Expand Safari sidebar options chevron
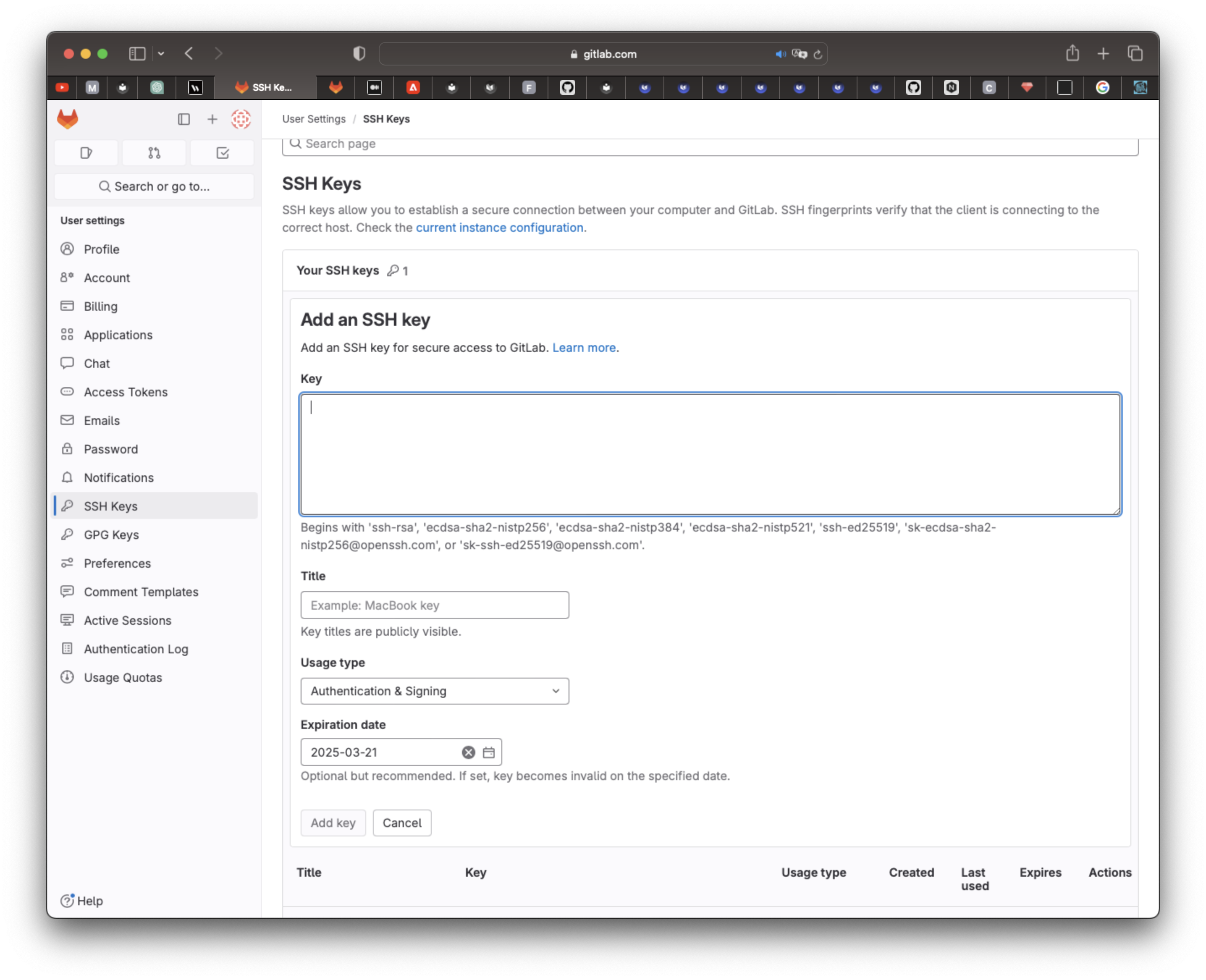1206x980 pixels. pos(161,54)
